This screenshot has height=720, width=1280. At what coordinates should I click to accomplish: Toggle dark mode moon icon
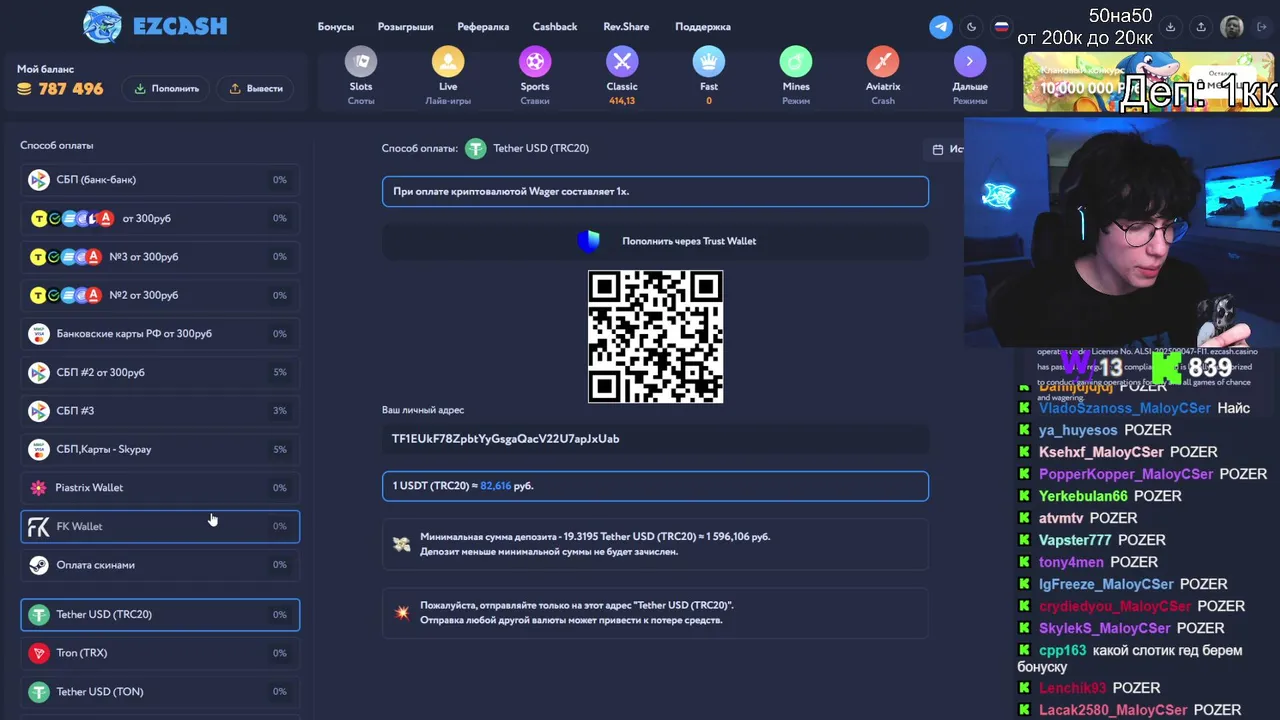(971, 27)
